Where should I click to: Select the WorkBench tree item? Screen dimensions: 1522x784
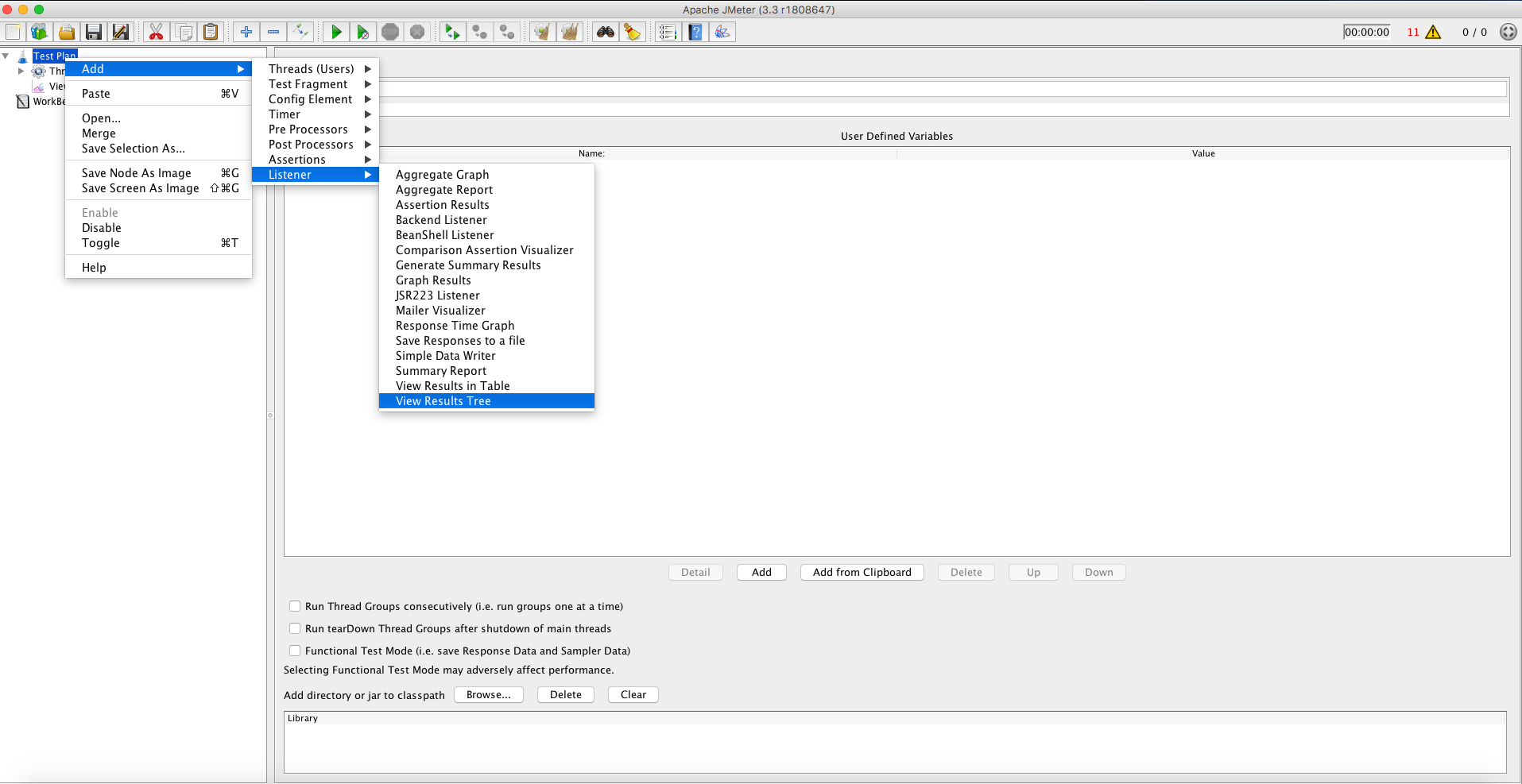[x=41, y=101]
